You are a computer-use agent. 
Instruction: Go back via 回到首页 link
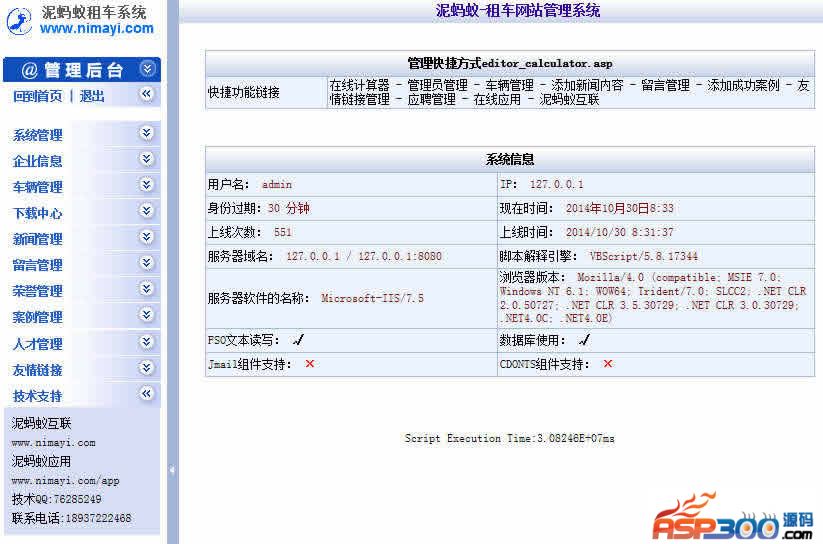pos(37,97)
